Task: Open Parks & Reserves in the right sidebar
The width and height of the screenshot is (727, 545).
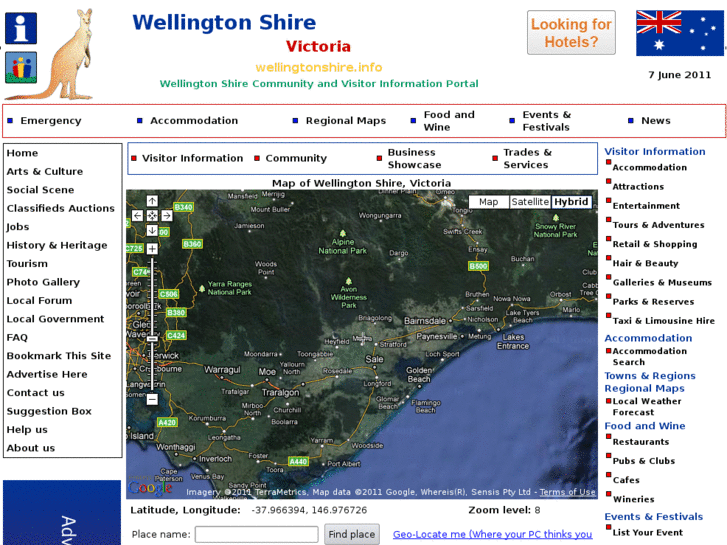Action: coord(653,301)
